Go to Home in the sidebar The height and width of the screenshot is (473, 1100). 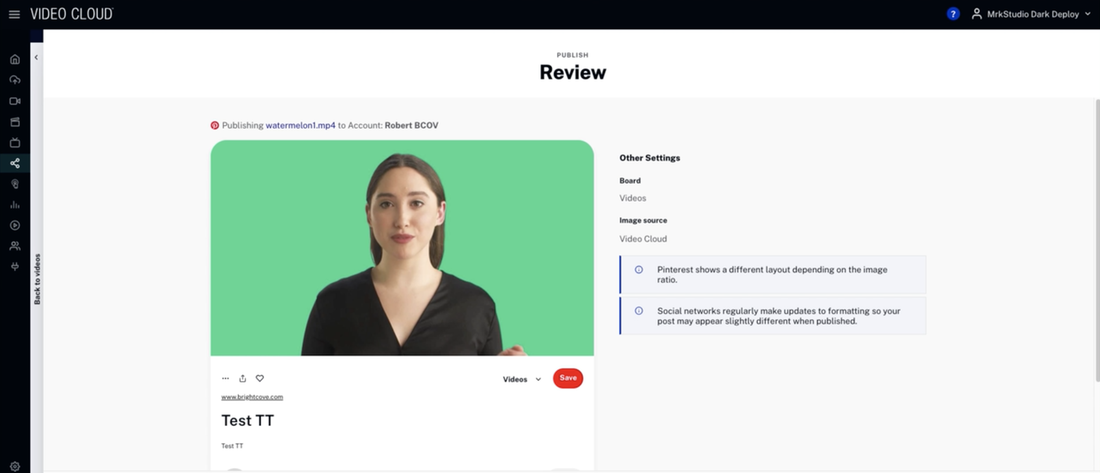pos(15,59)
